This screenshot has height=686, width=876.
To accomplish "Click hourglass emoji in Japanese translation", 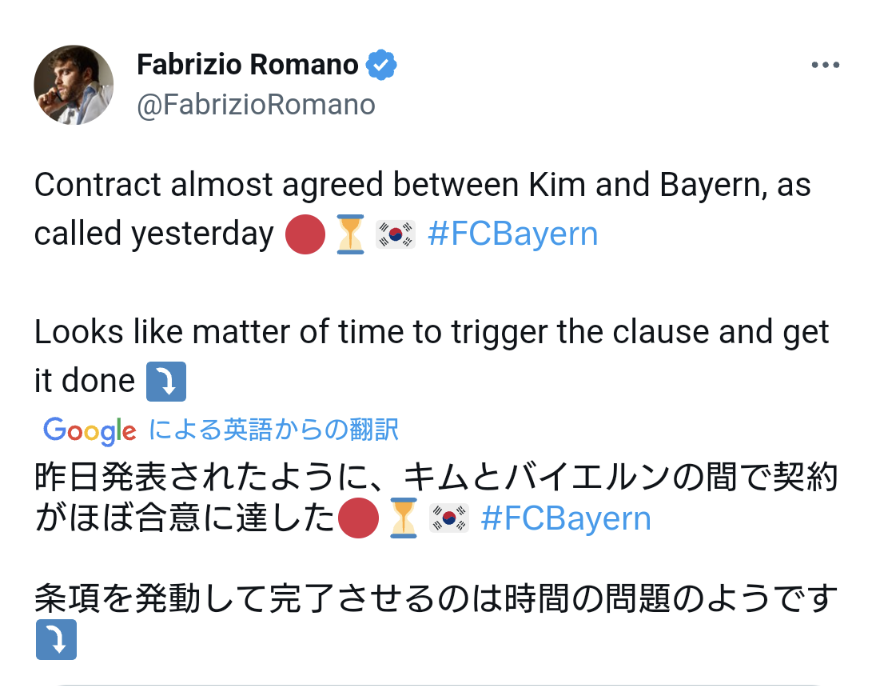I will [404, 518].
